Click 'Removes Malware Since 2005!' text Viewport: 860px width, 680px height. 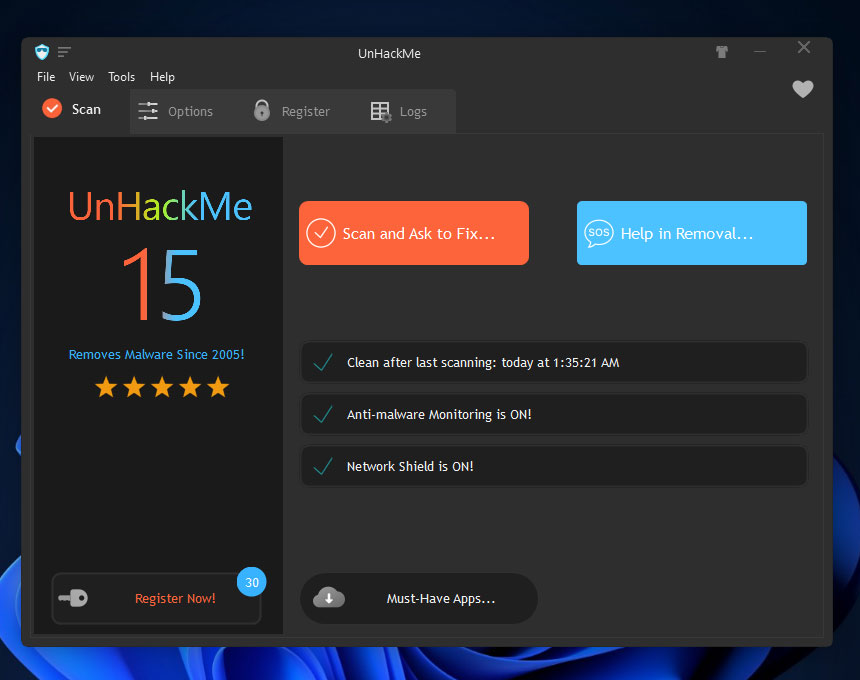(156, 355)
